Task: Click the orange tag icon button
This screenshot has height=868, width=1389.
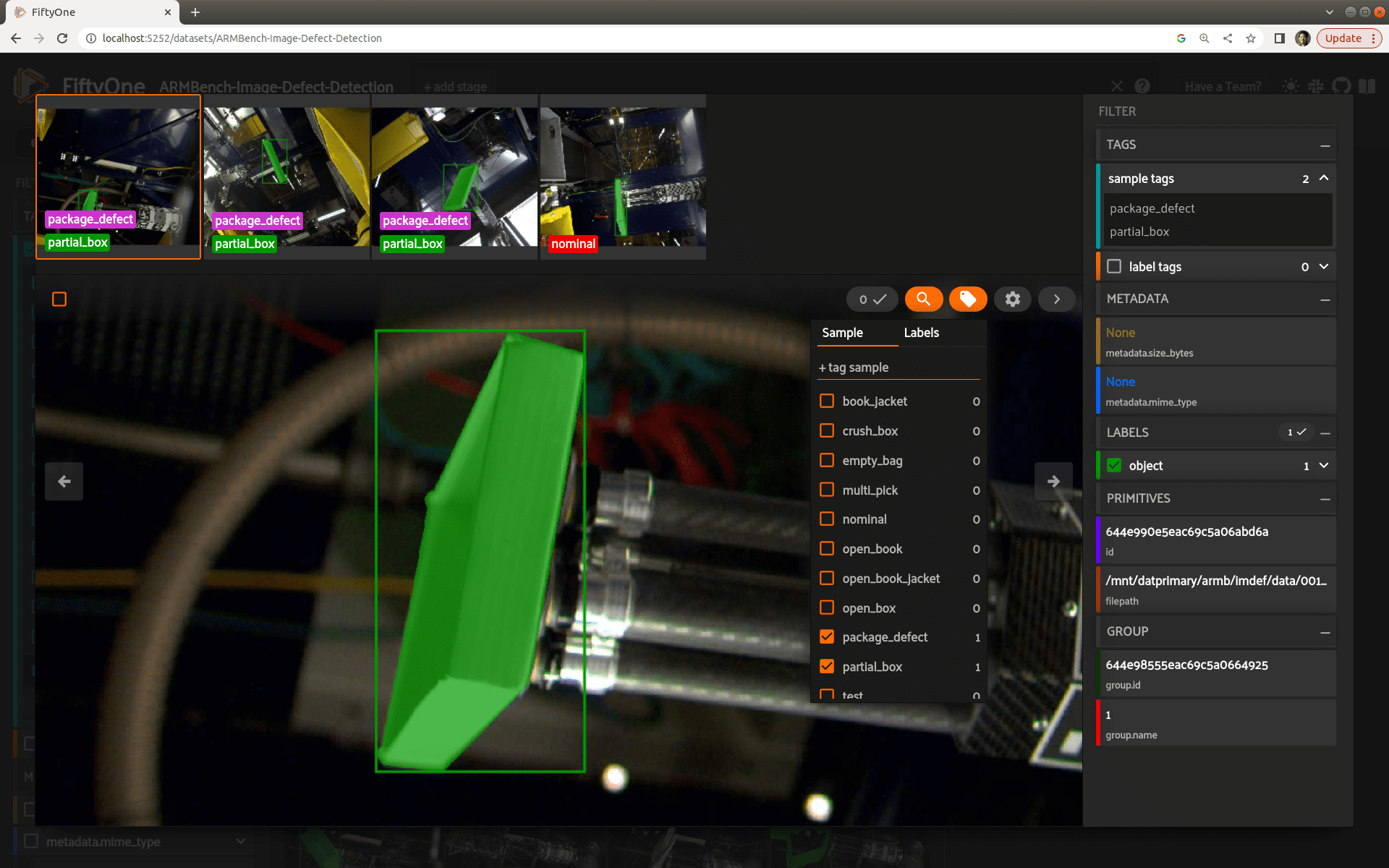Action: click(967, 299)
